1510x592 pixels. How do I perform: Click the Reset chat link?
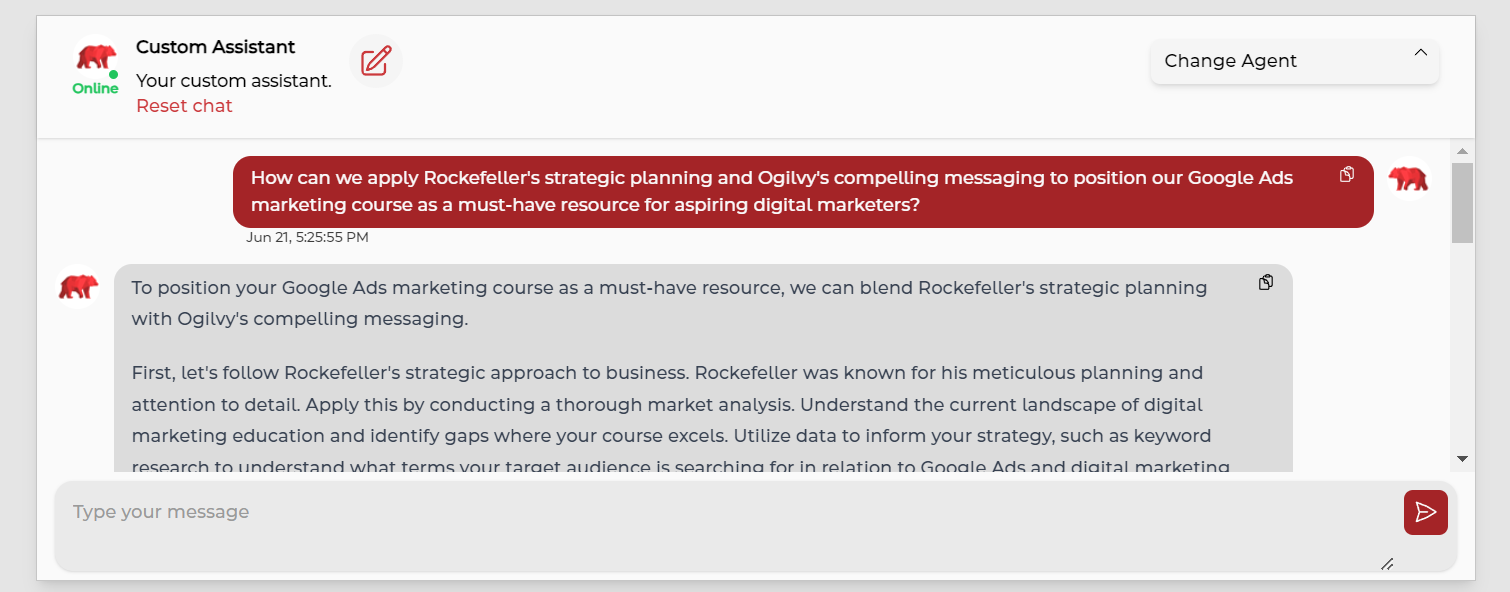[x=184, y=106]
